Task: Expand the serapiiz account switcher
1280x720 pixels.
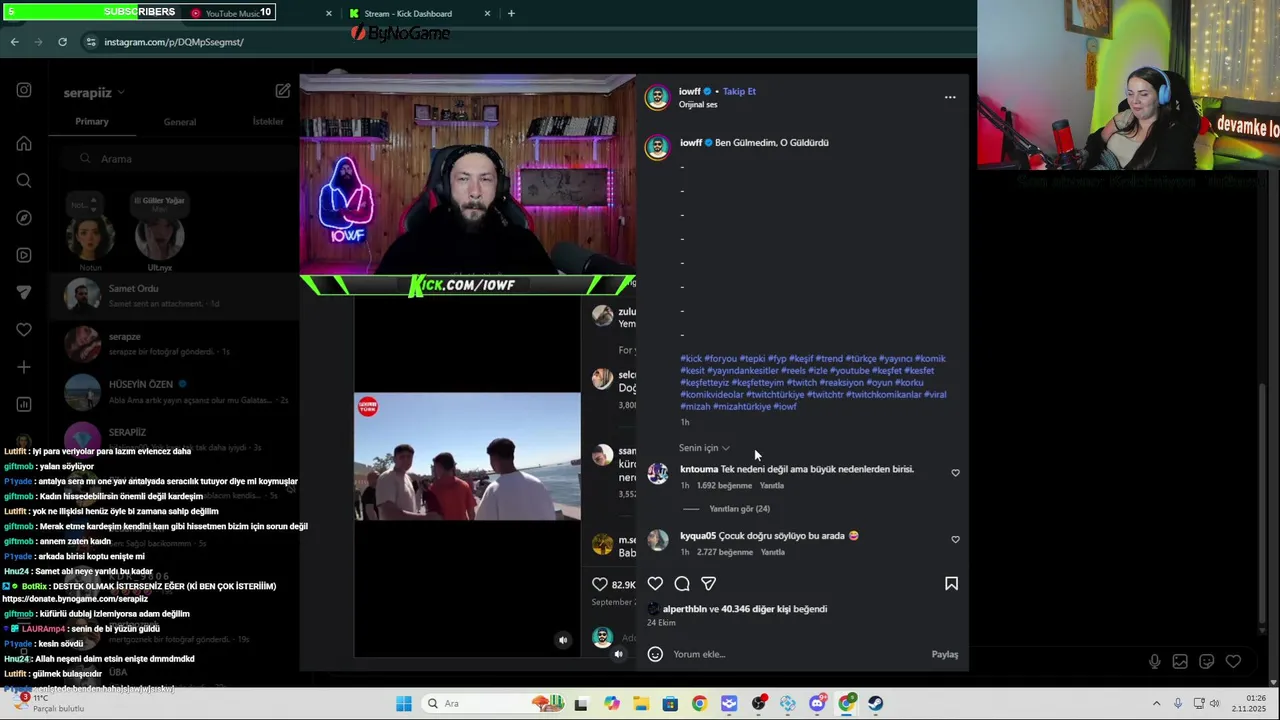Action: click(94, 92)
